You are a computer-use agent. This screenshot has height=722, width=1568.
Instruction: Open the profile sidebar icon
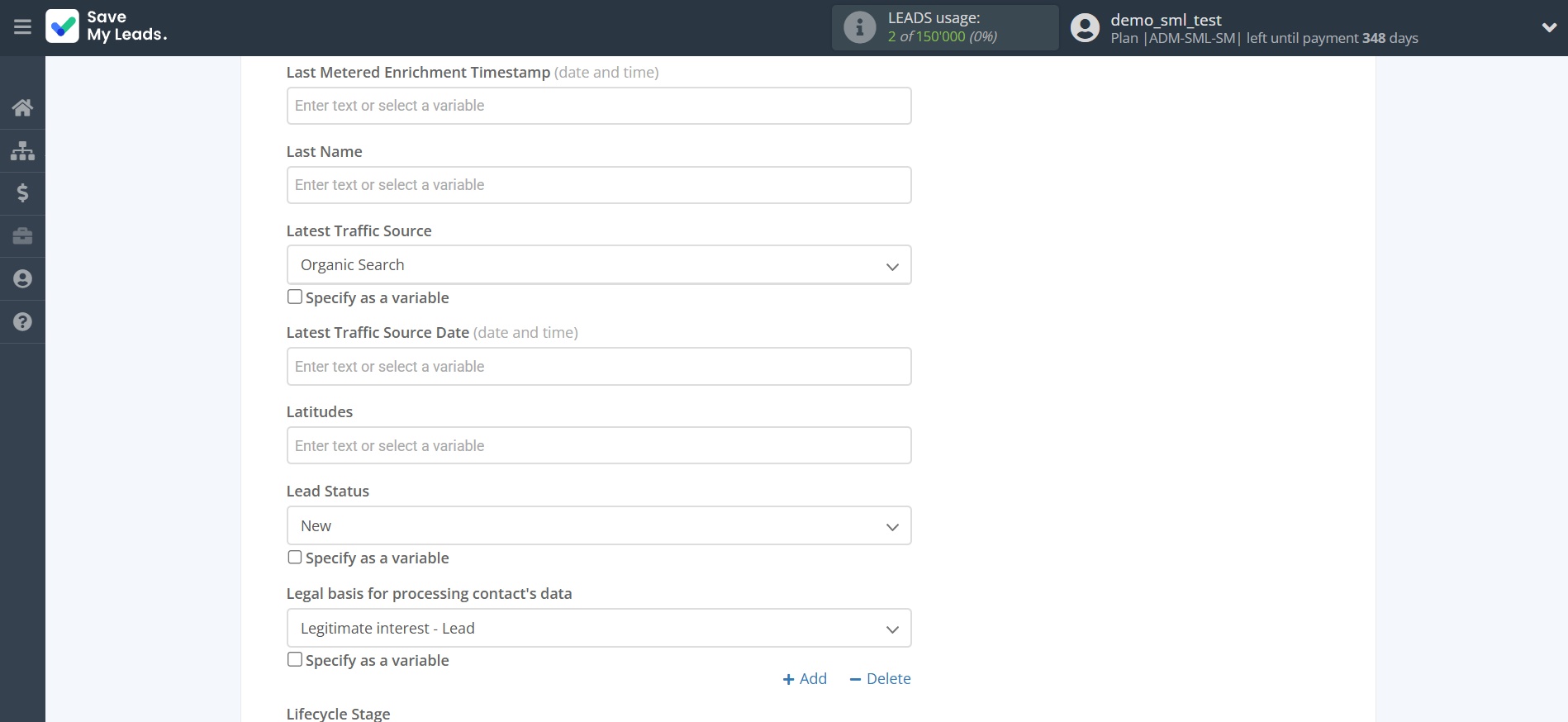22,279
